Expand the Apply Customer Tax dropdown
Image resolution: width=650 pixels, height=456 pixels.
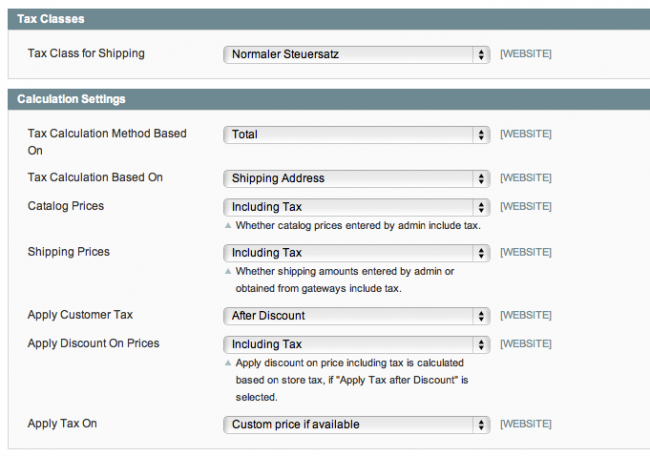click(356, 316)
